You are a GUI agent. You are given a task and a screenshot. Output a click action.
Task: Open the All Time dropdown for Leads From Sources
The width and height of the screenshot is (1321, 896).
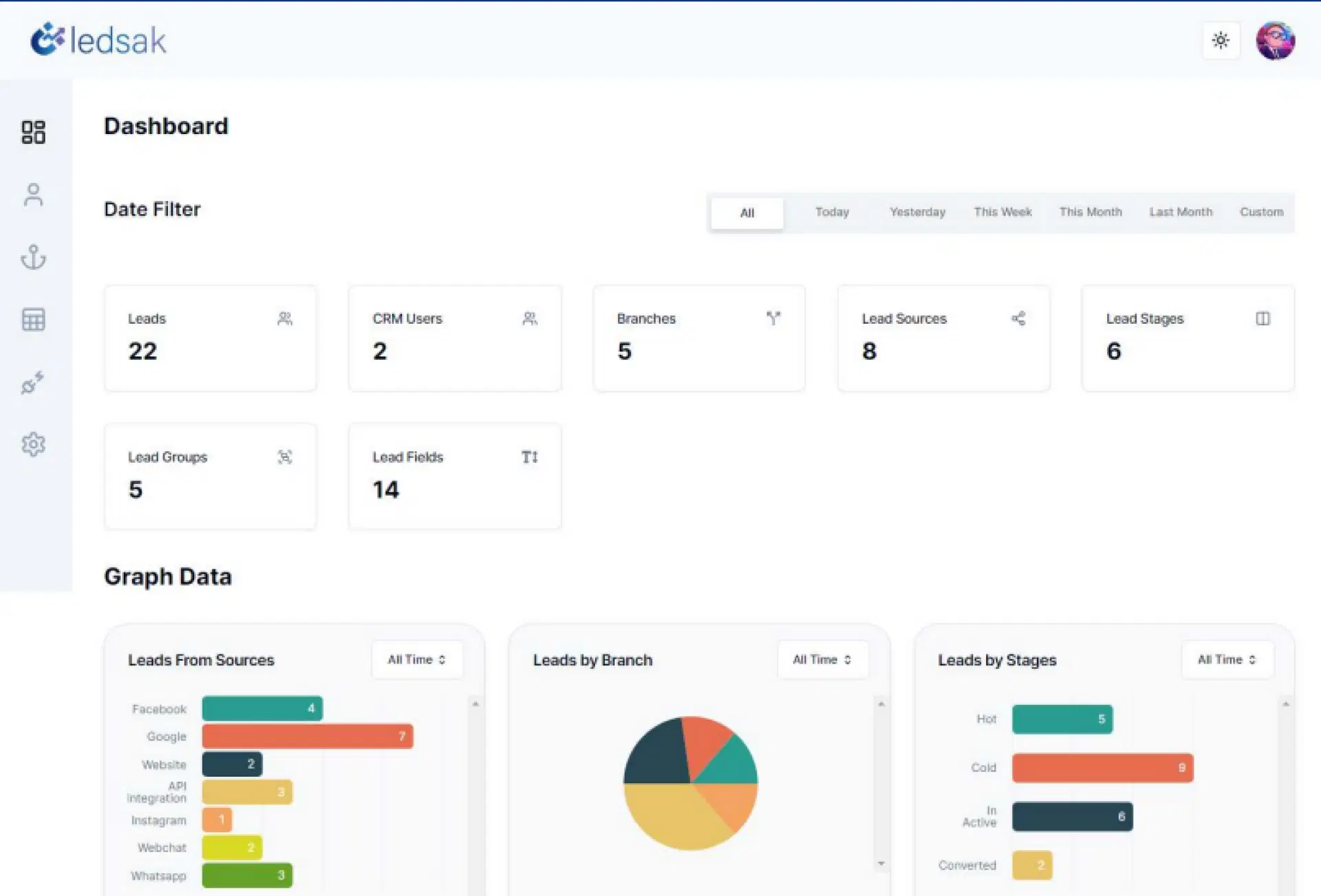pyautogui.click(x=416, y=659)
